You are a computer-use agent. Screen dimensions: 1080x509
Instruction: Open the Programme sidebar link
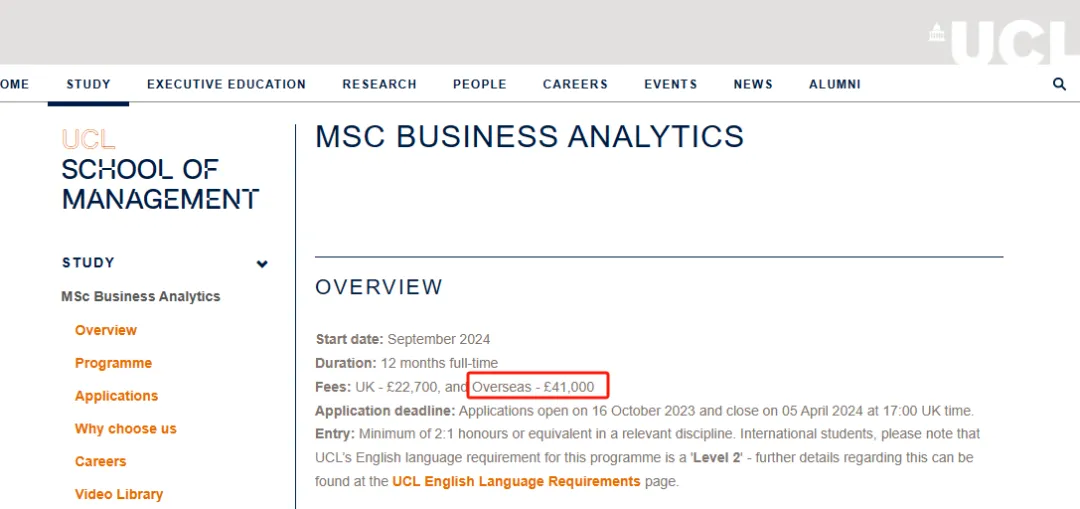tap(114, 363)
